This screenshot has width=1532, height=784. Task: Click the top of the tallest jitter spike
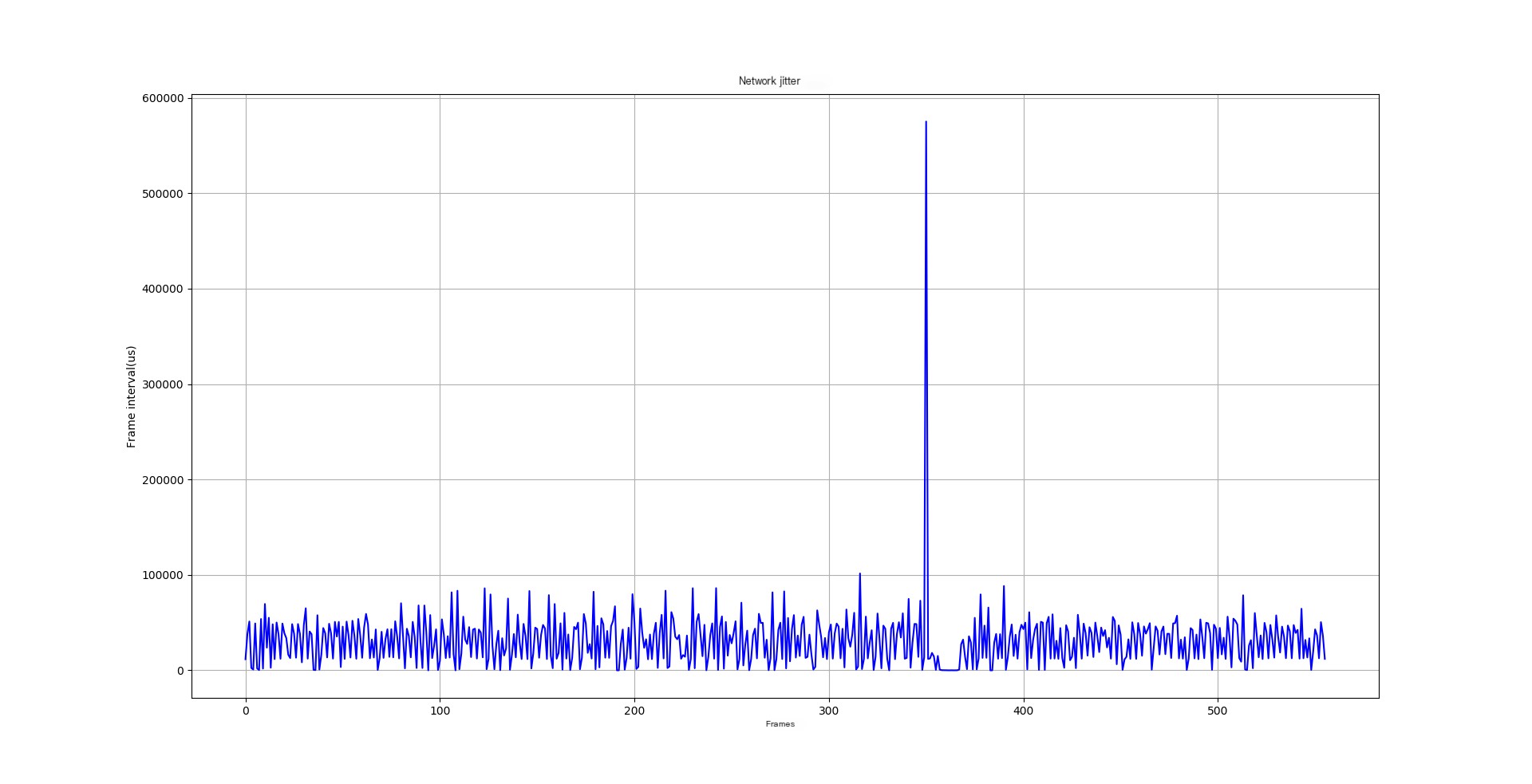coord(926,122)
